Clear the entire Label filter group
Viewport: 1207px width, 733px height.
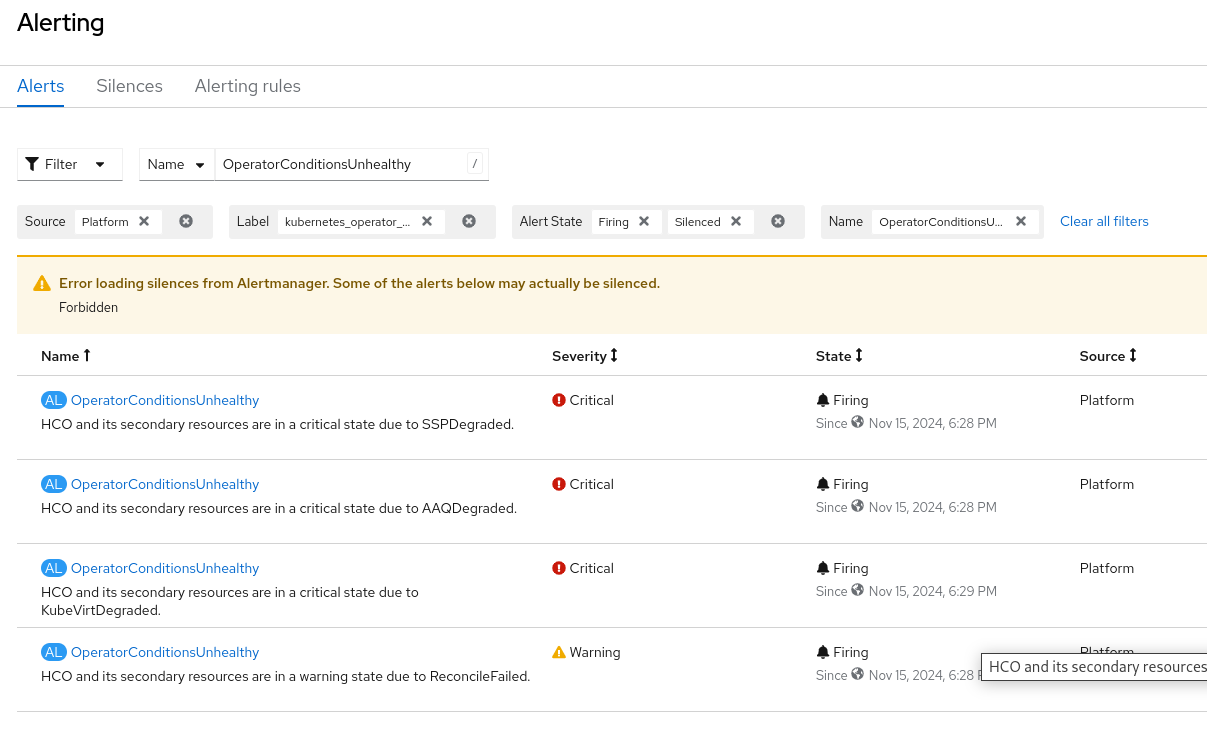coord(469,221)
